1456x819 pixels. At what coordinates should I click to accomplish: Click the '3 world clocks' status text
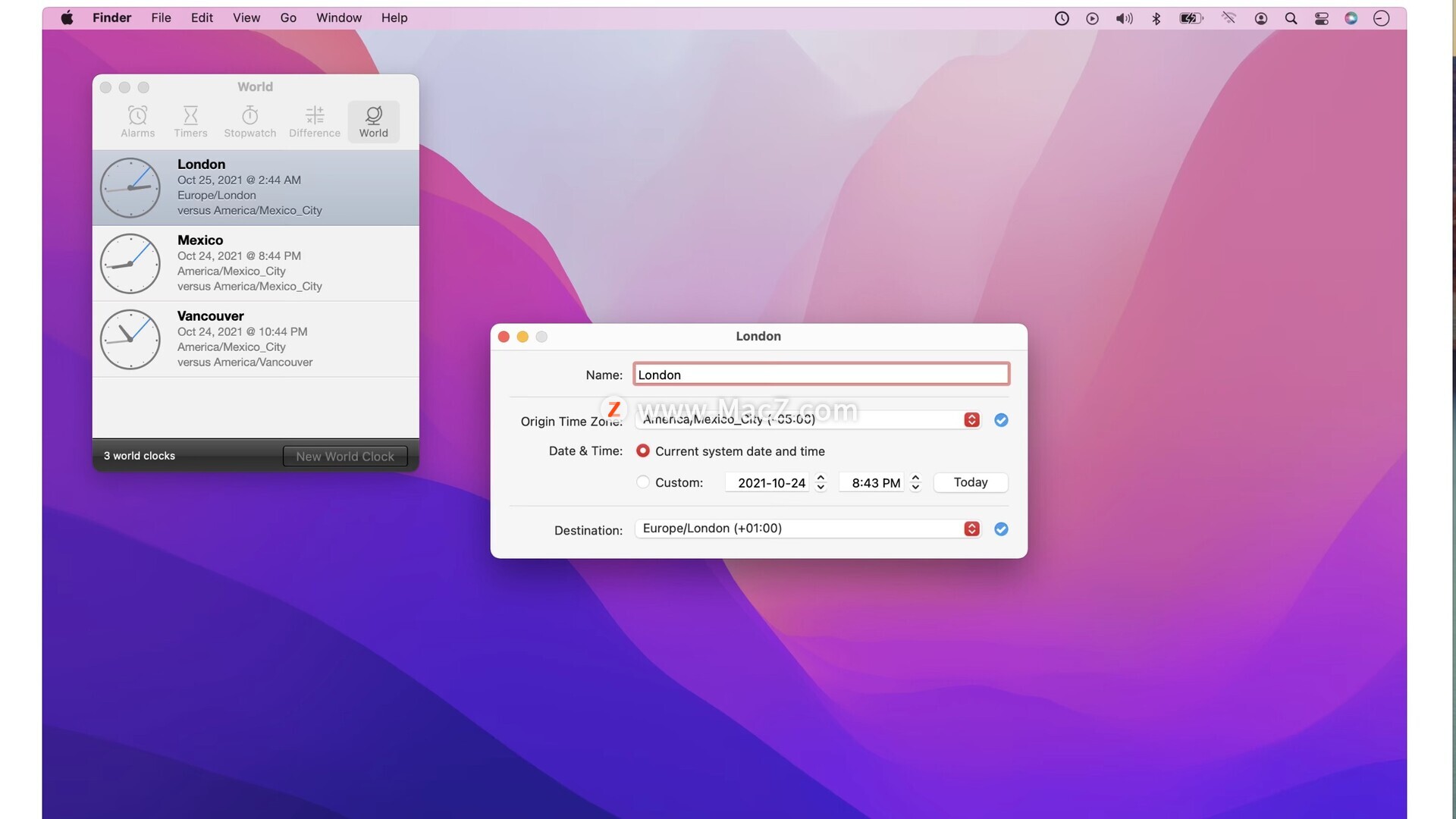click(140, 456)
